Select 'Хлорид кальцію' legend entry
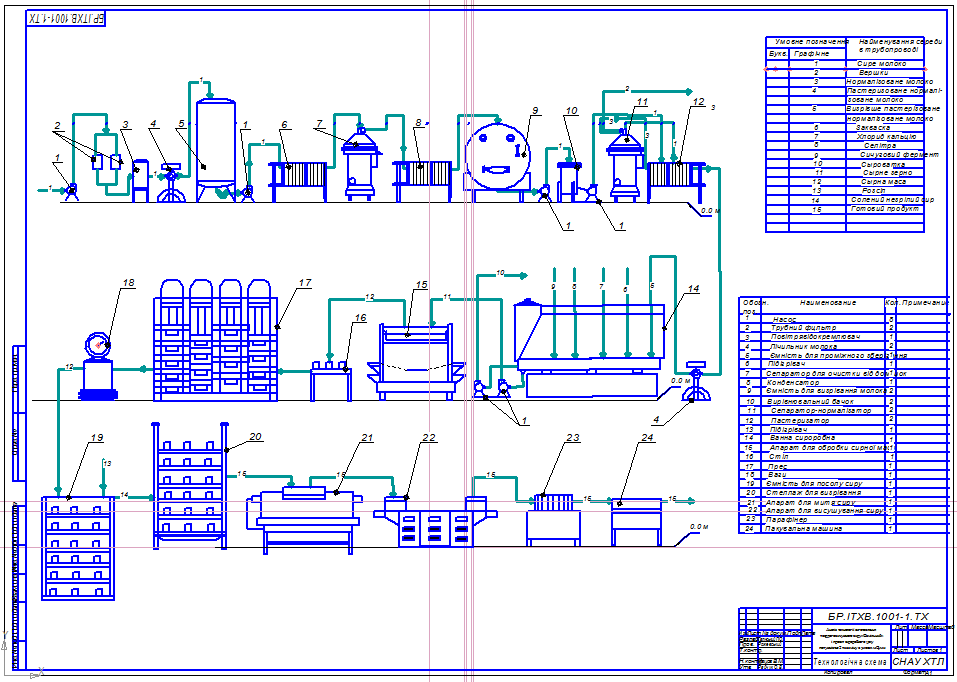Screen dimensions: 957x682 click(x=886, y=137)
